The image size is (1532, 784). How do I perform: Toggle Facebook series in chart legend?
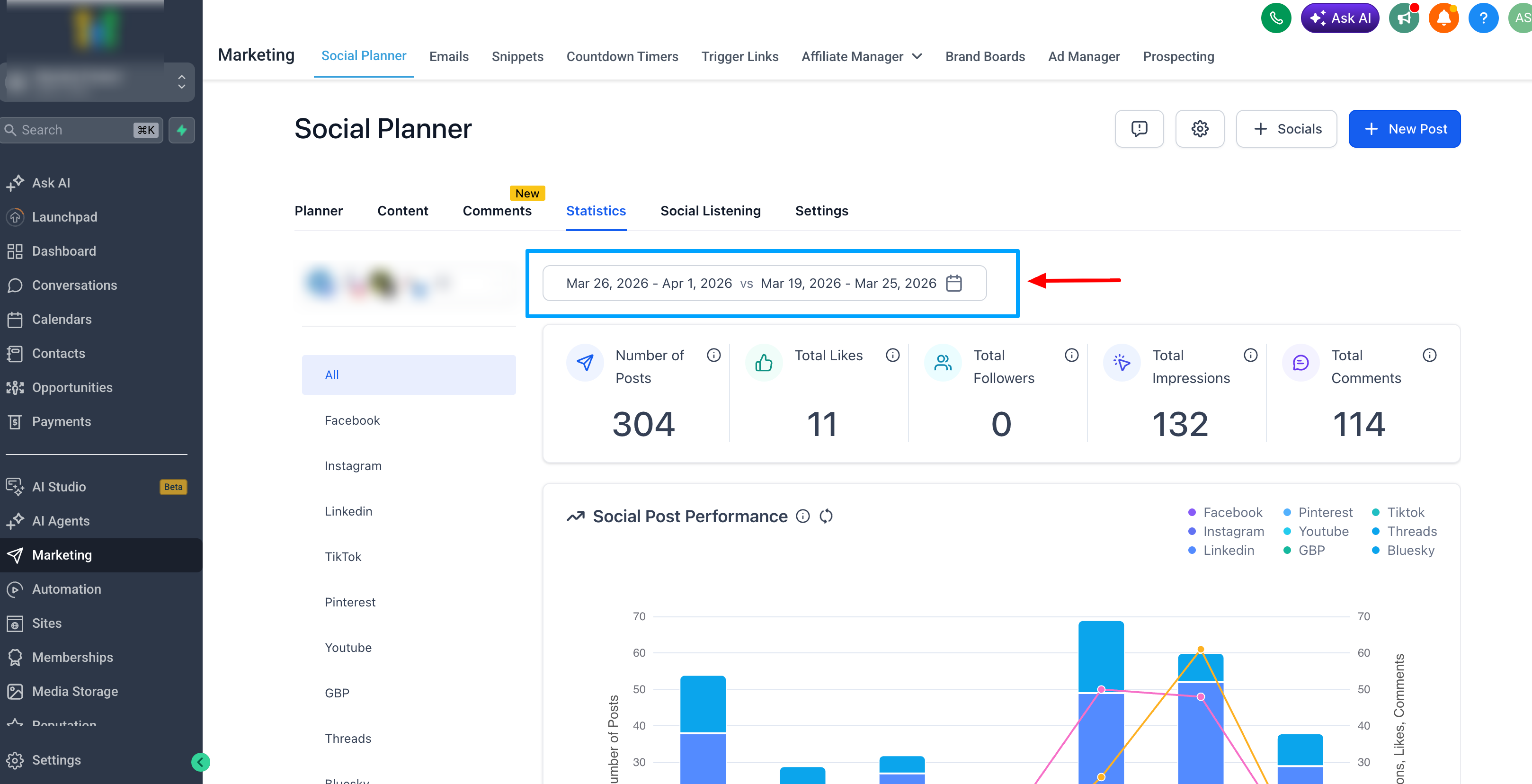1225,512
